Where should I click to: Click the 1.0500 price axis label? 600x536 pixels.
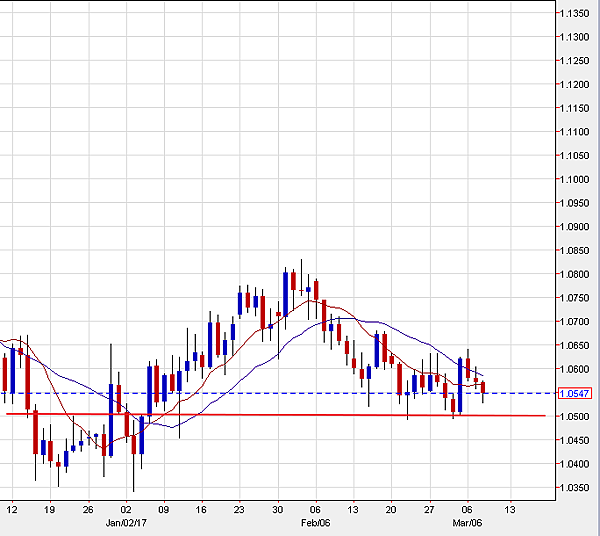[575, 417]
